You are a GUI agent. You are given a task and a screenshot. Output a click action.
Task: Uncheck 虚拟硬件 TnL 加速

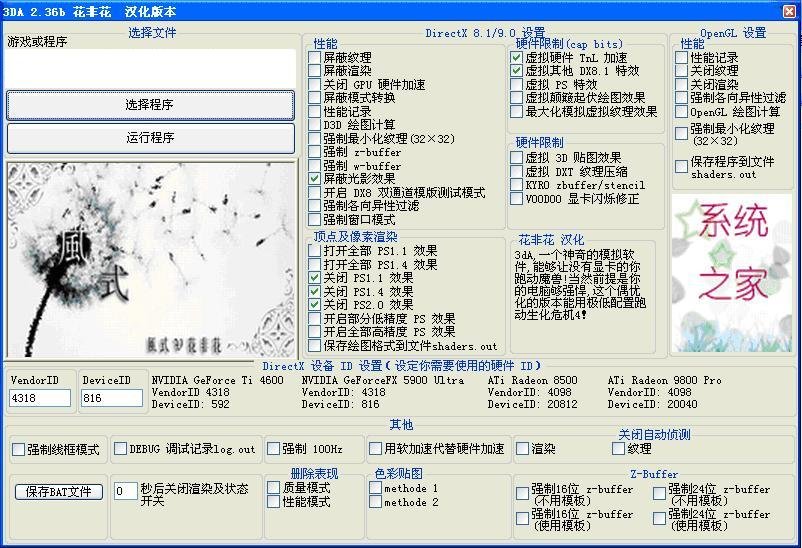517,57
